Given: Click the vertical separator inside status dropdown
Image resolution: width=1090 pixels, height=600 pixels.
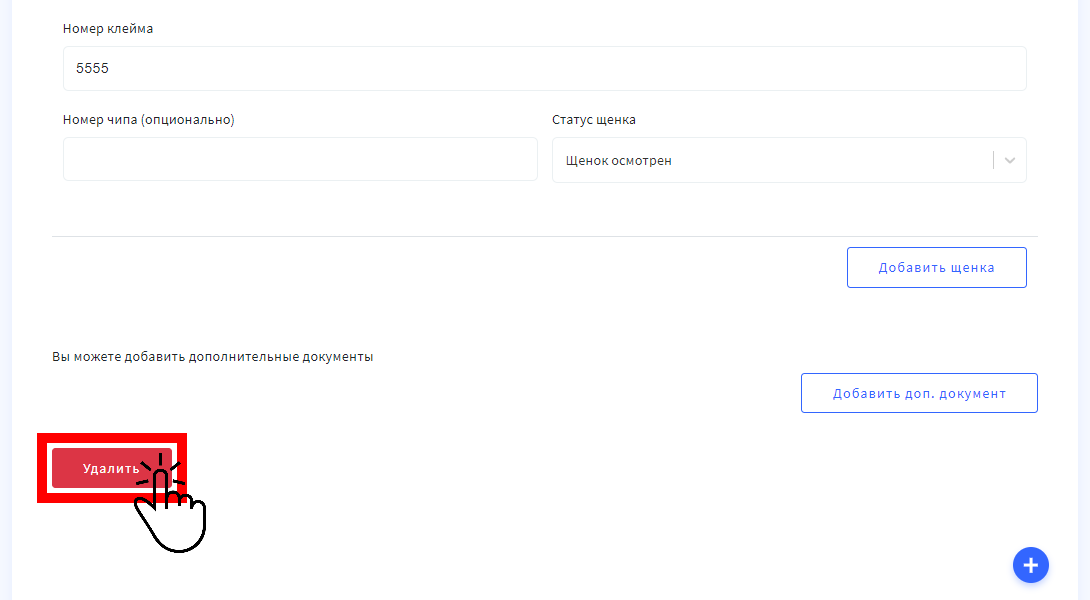Looking at the screenshot, I should [993, 160].
